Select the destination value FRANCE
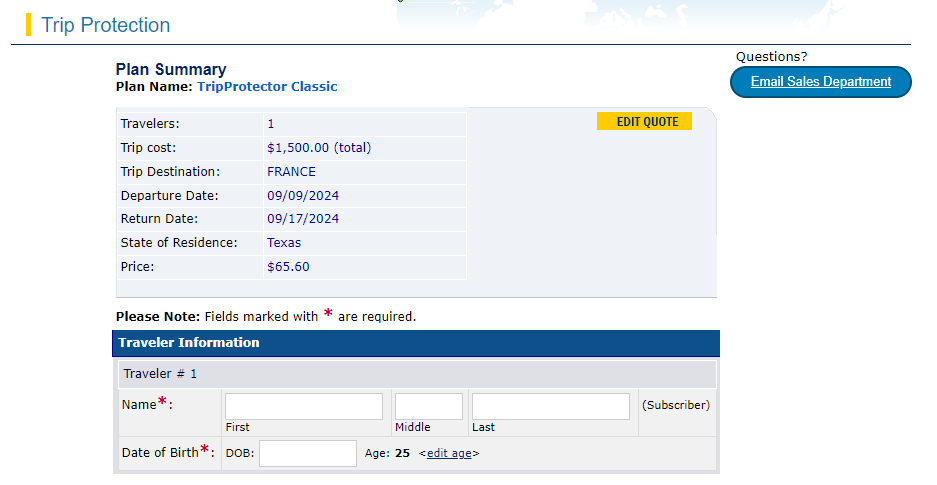This screenshot has width=937, height=485. click(x=291, y=171)
